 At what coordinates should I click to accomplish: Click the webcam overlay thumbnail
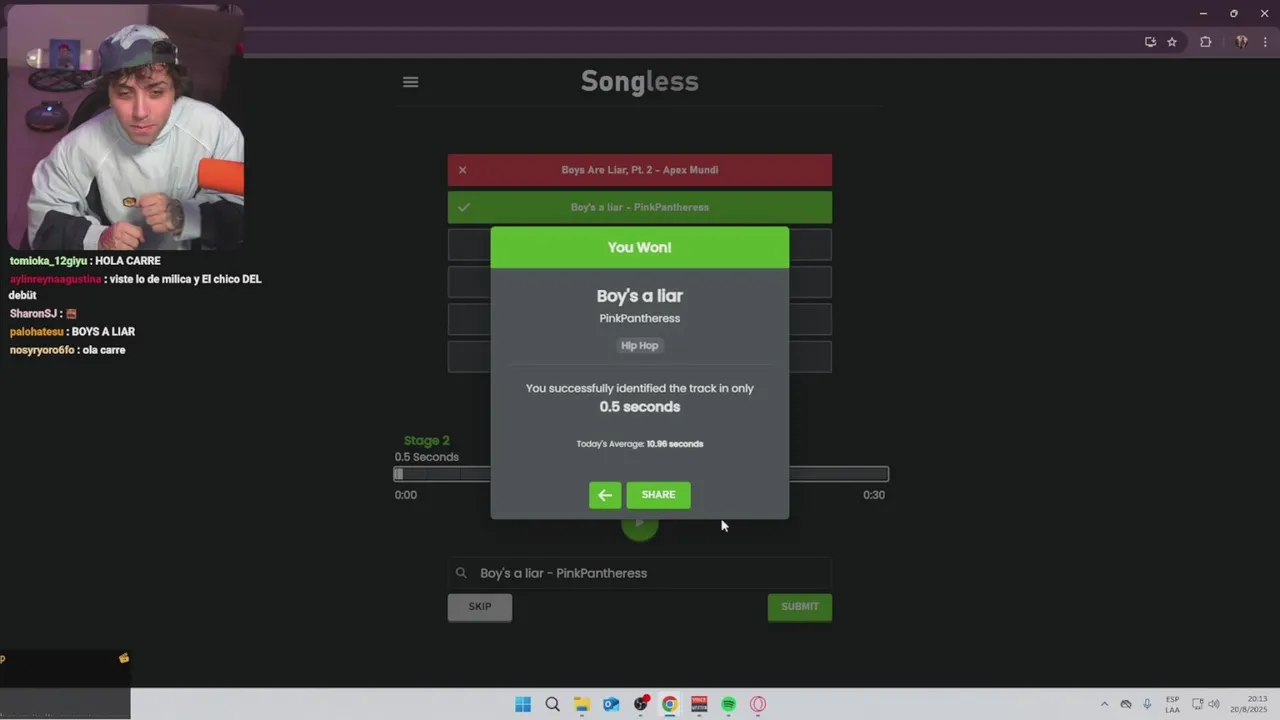tap(124, 126)
